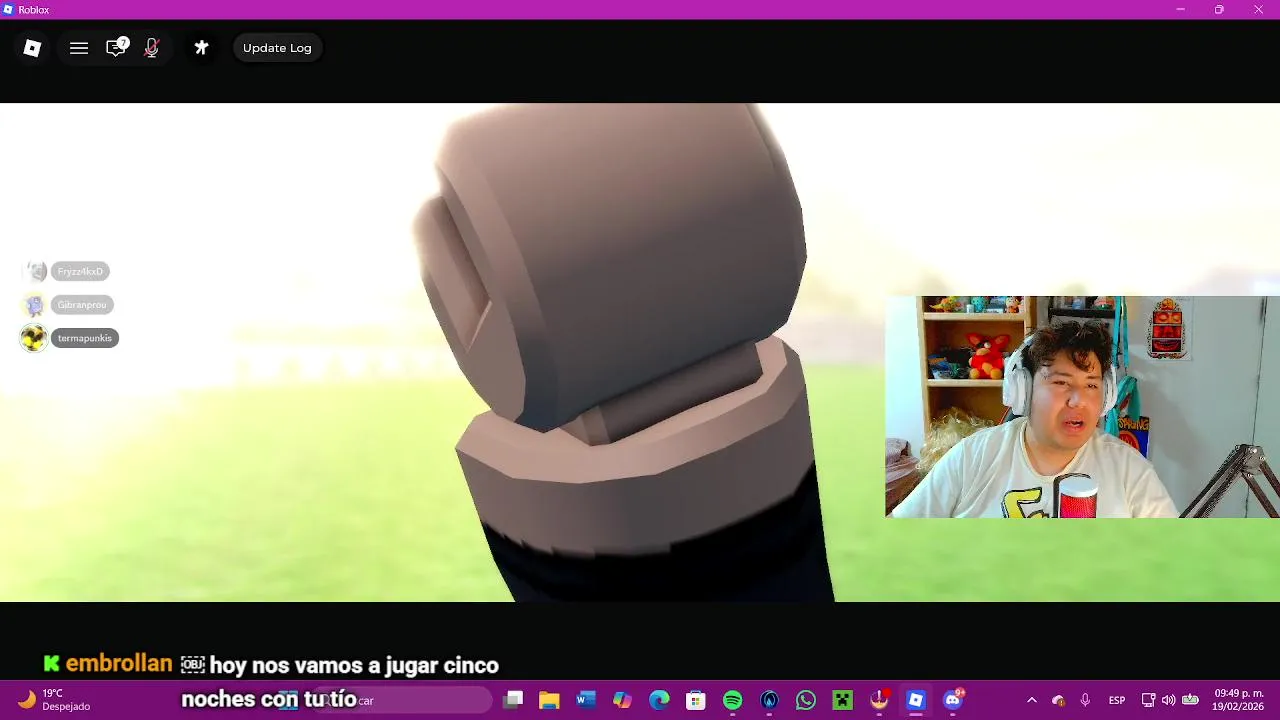Open the Roblox logo menu

(x=32, y=48)
